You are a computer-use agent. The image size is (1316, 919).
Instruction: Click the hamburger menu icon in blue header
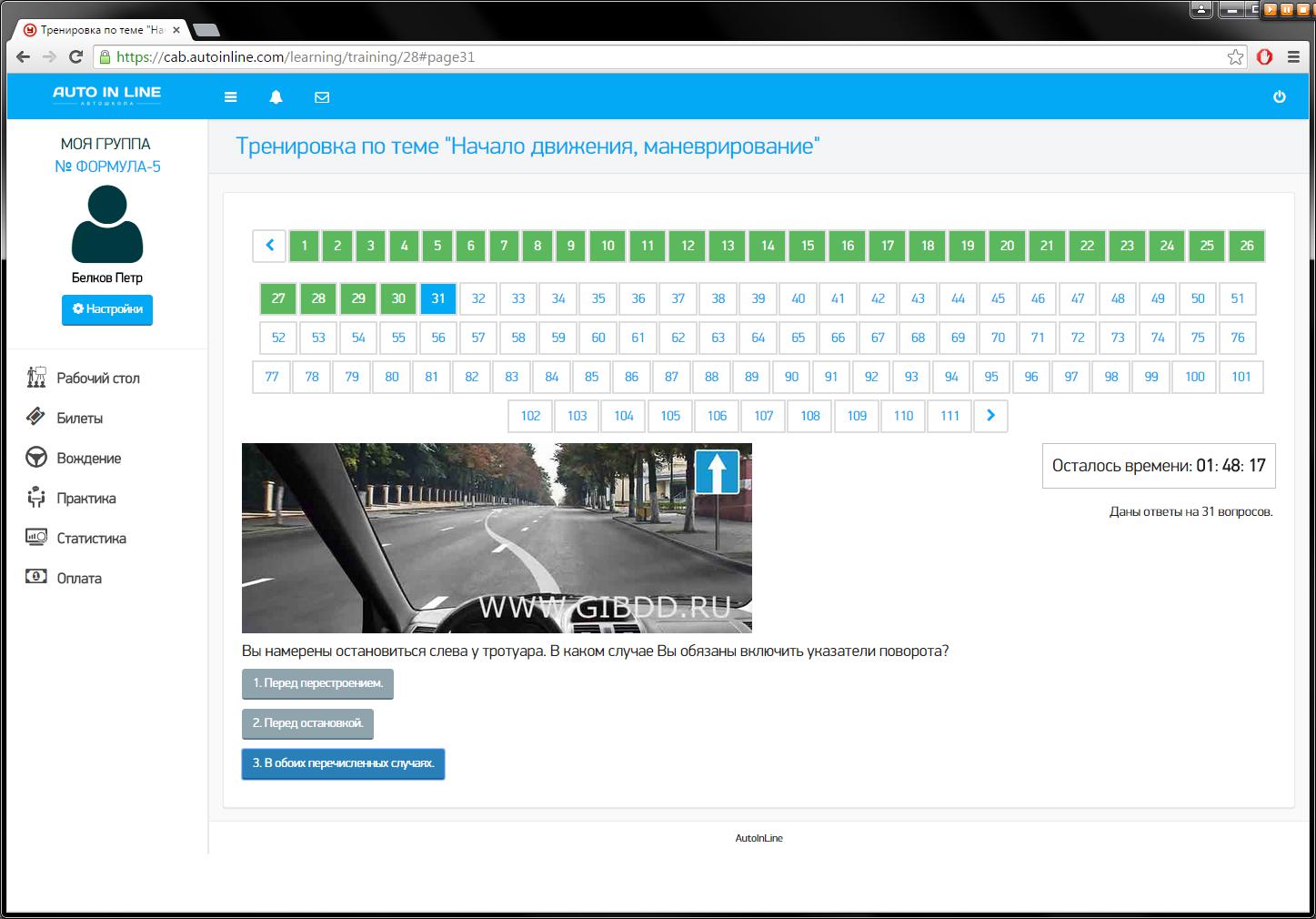231,97
